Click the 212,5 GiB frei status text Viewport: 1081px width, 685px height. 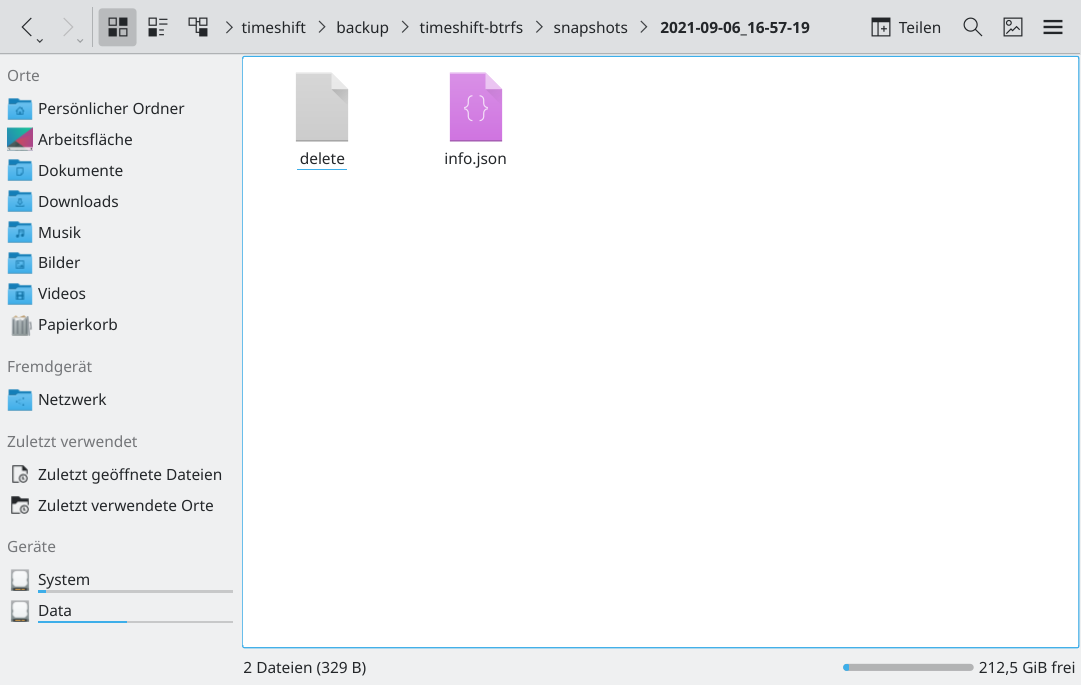tap(1027, 667)
